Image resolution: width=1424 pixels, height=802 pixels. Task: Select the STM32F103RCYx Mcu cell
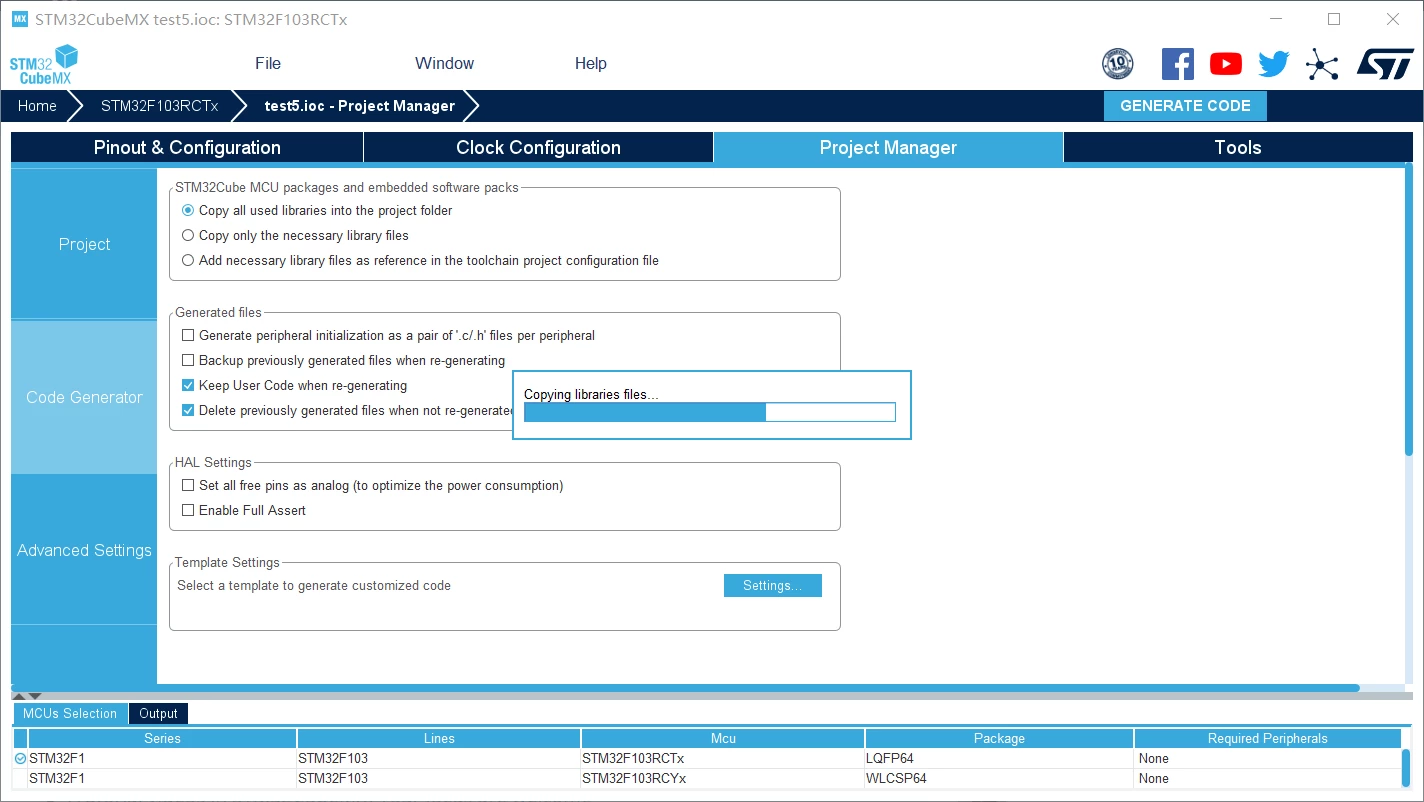click(x=723, y=779)
